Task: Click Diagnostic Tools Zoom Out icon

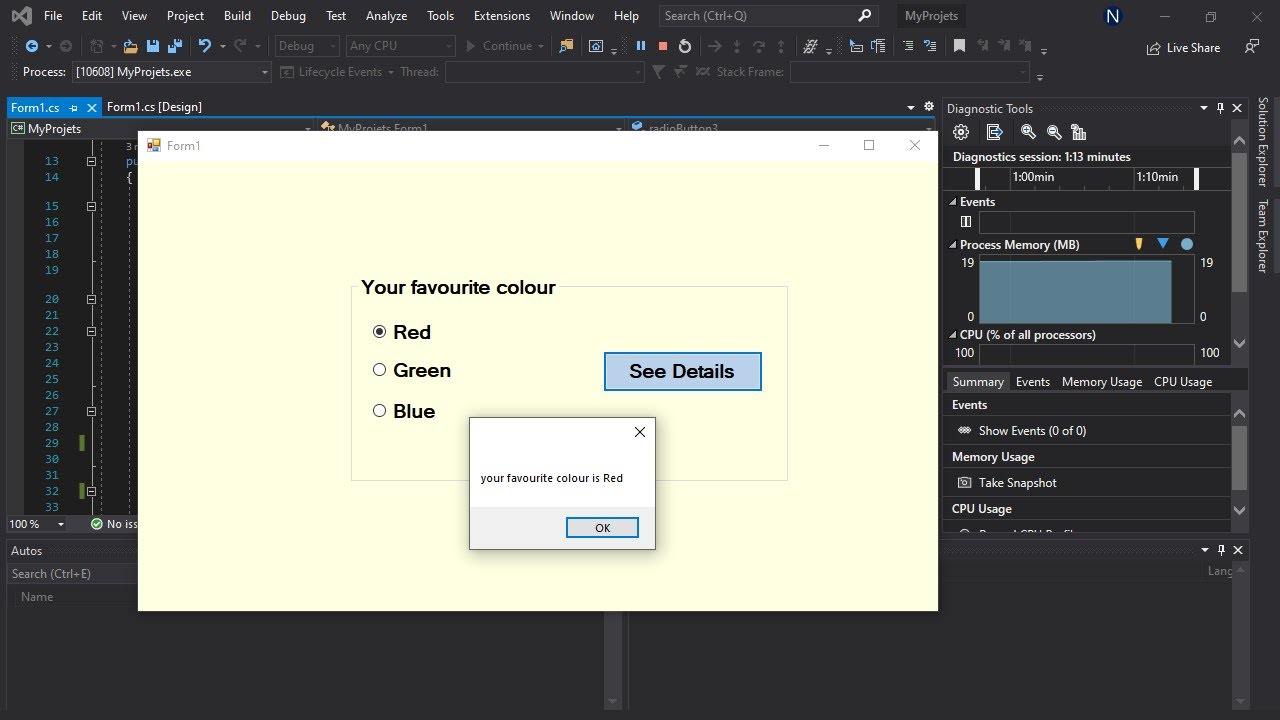Action: tap(1054, 132)
